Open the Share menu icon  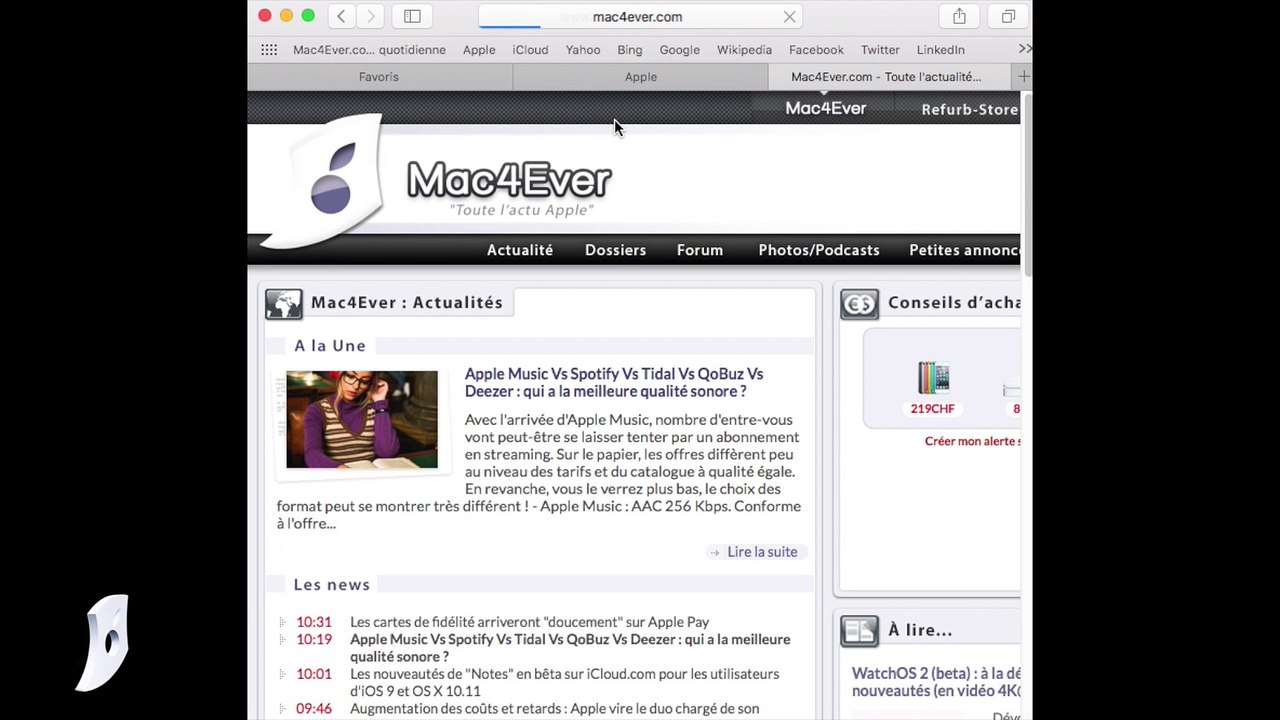point(959,16)
